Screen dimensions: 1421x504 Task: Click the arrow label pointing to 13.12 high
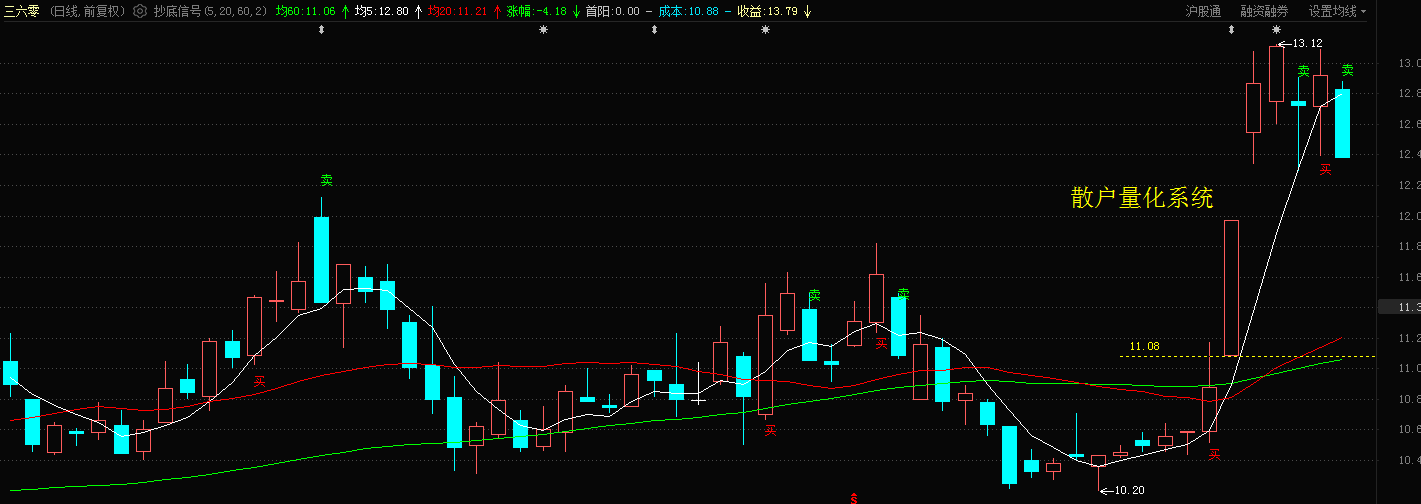click(1300, 43)
